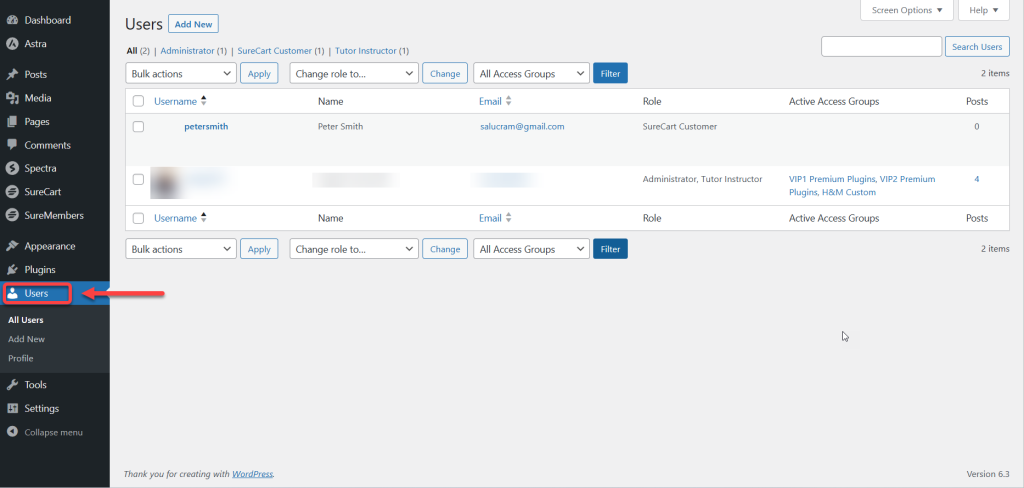1024x488 pixels.
Task: Open H&M Custom access group link
Action: [x=849, y=193]
